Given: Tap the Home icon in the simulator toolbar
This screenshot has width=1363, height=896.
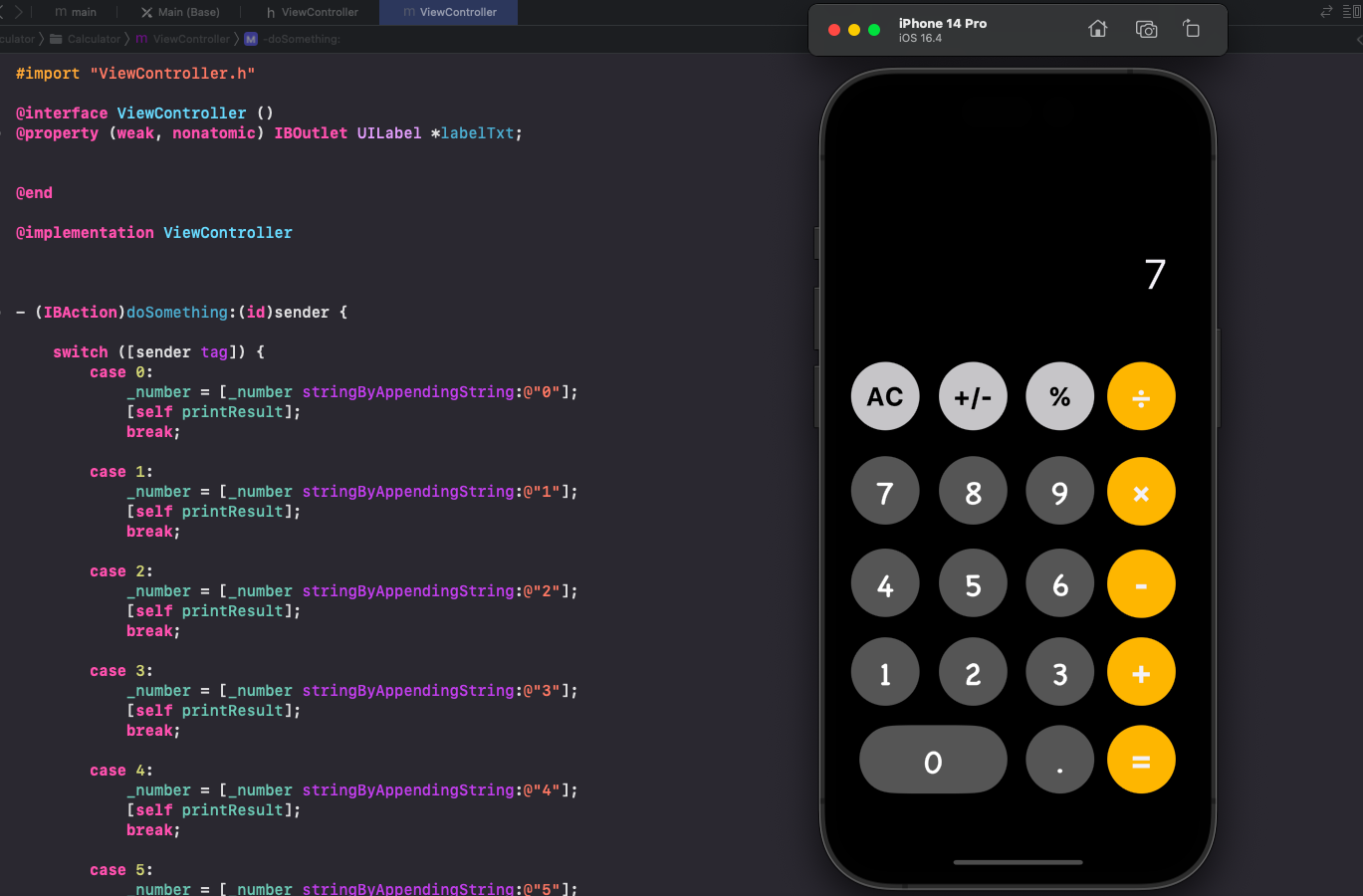Looking at the screenshot, I should tap(1097, 29).
